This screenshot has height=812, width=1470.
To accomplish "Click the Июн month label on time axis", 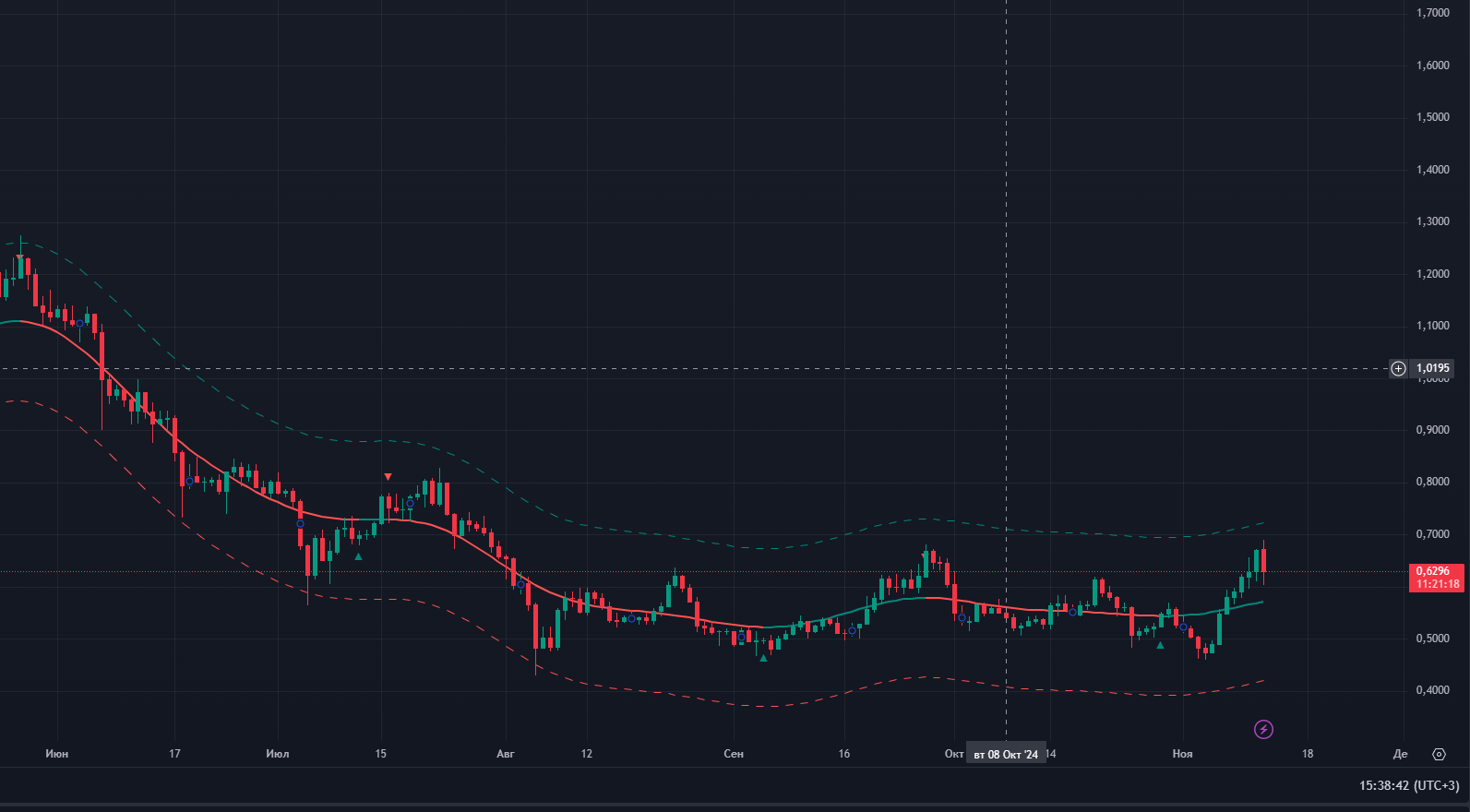I will [56, 754].
